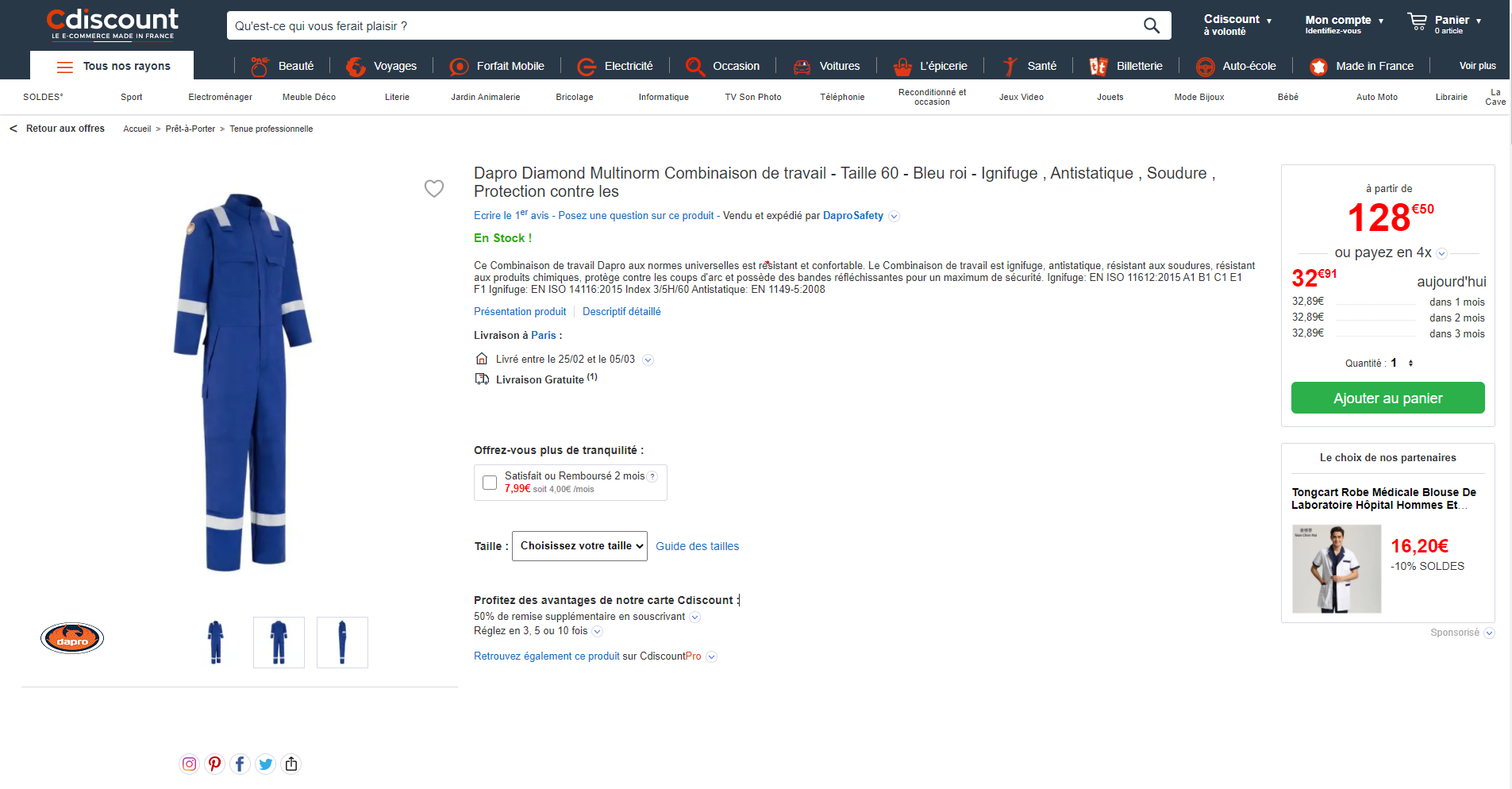This screenshot has height=789, width=1512.
Task: Expand the 50% de remise supplémentaire info
Action: click(x=695, y=617)
